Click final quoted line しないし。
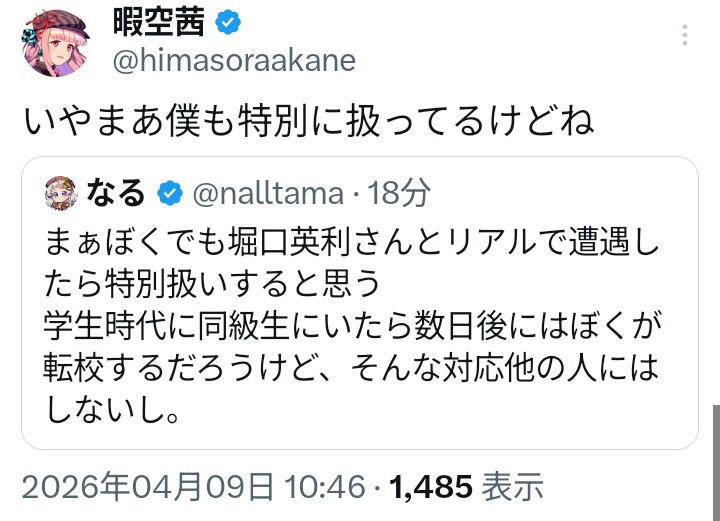This screenshot has height=521, width=720. 110,411
